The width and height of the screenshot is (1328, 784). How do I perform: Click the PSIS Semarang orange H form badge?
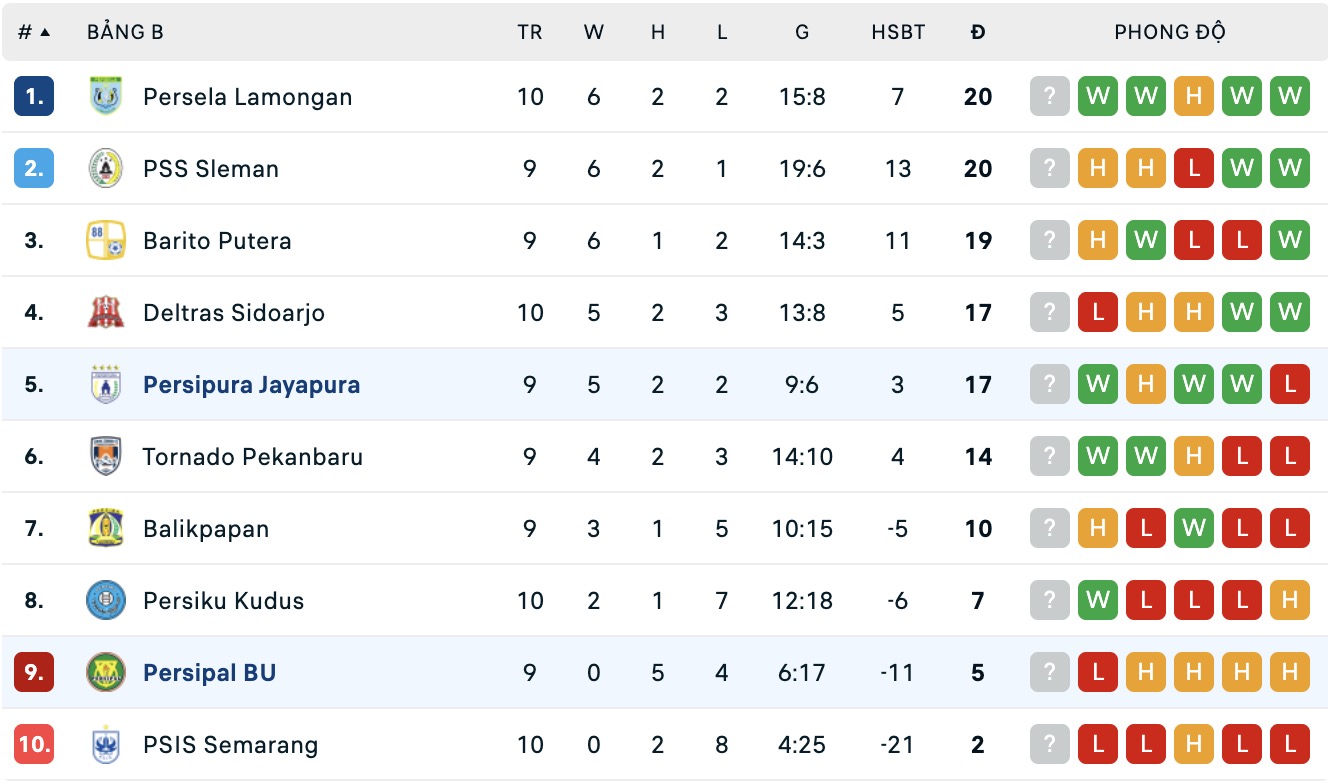point(1194,745)
